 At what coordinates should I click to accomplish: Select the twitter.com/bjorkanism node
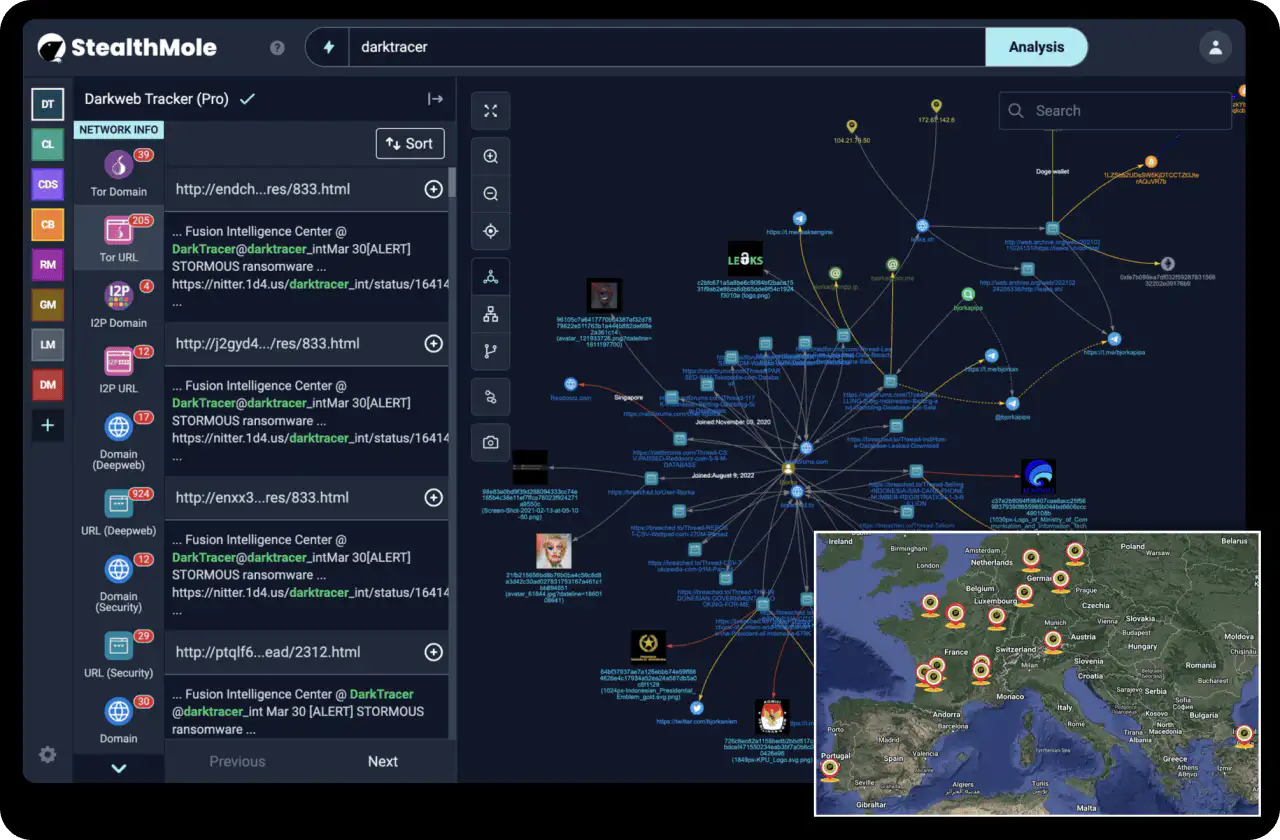pyautogui.click(x=697, y=707)
